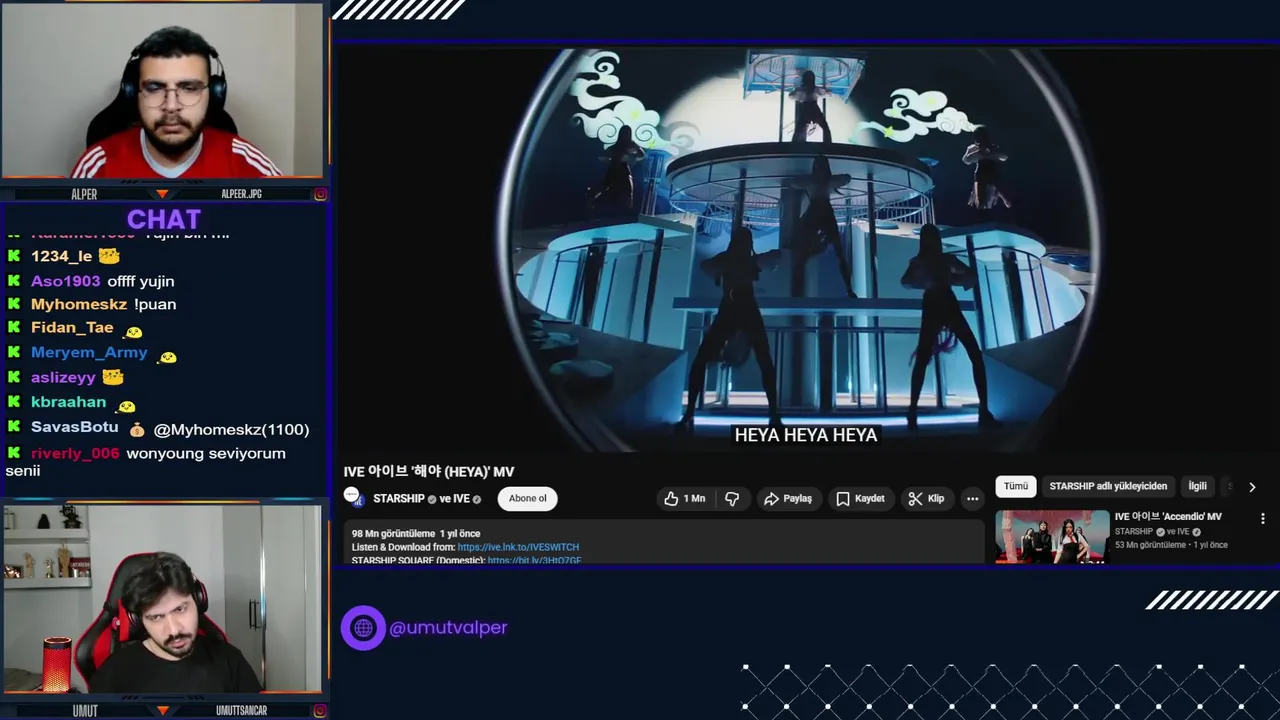This screenshot has height=720, width=1280.
Task: Click the ALPER name label
Action: (84, 194)
